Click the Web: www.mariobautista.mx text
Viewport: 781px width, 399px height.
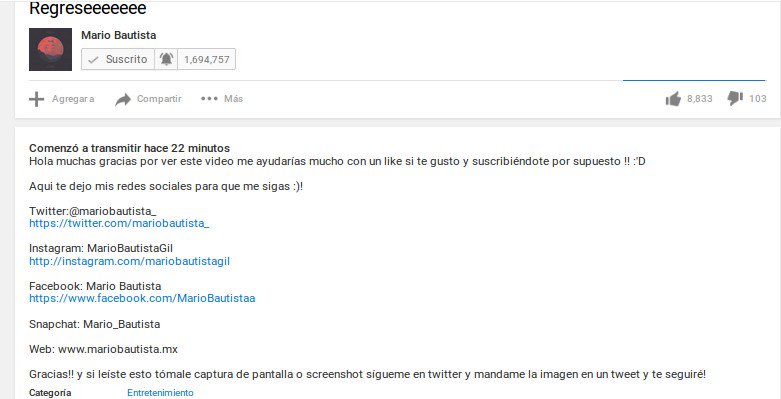pos(103,349)
